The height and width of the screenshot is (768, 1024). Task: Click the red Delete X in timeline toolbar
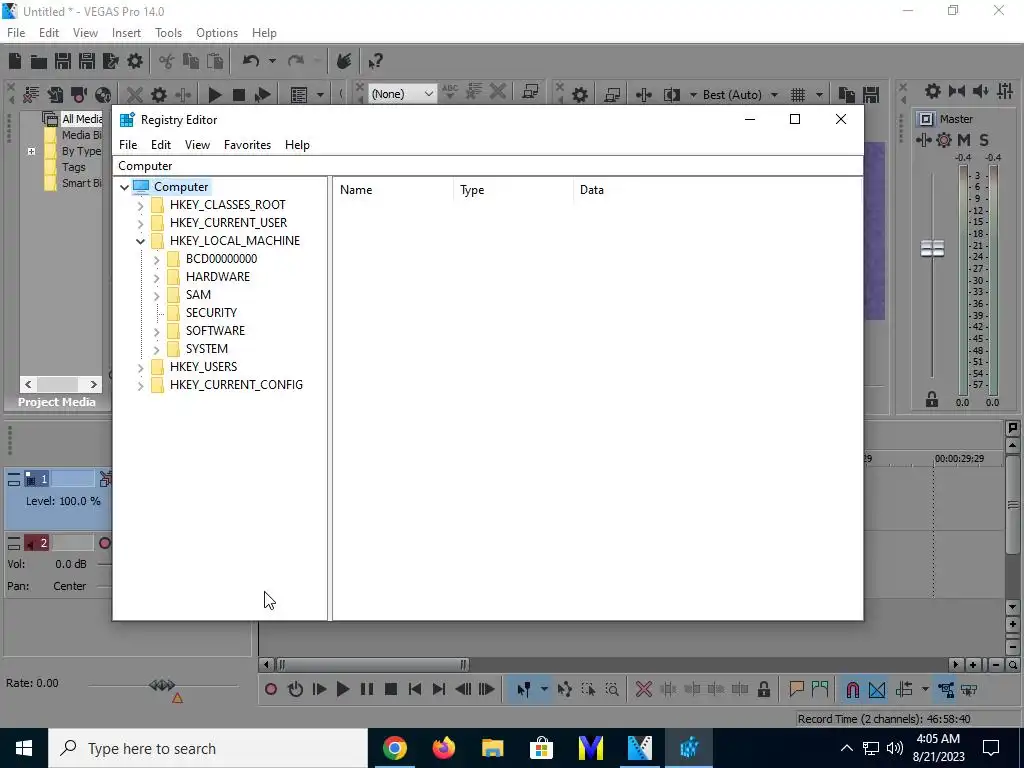tap(644, 689)
